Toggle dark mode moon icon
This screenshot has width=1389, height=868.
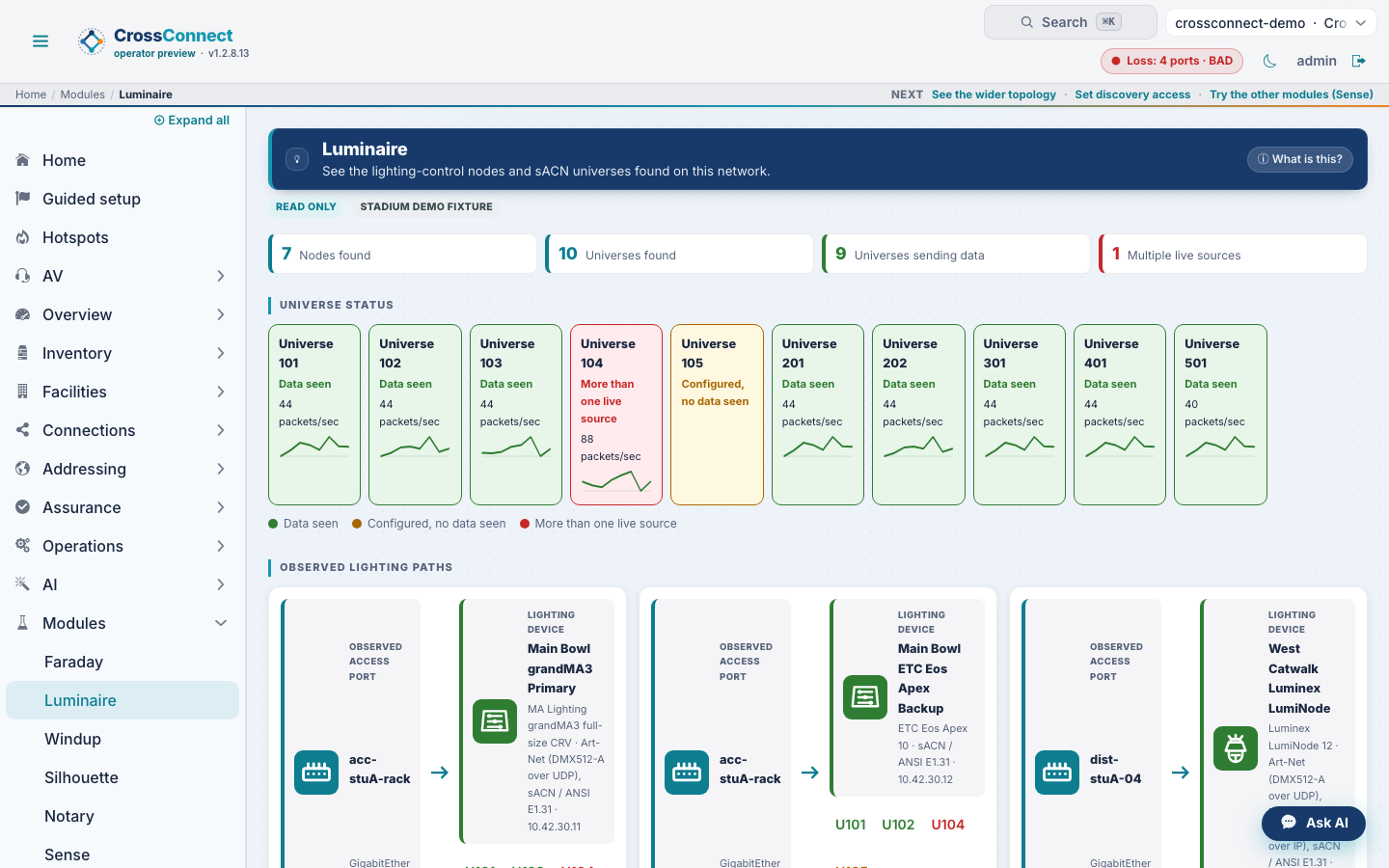tap(1269, 61)
